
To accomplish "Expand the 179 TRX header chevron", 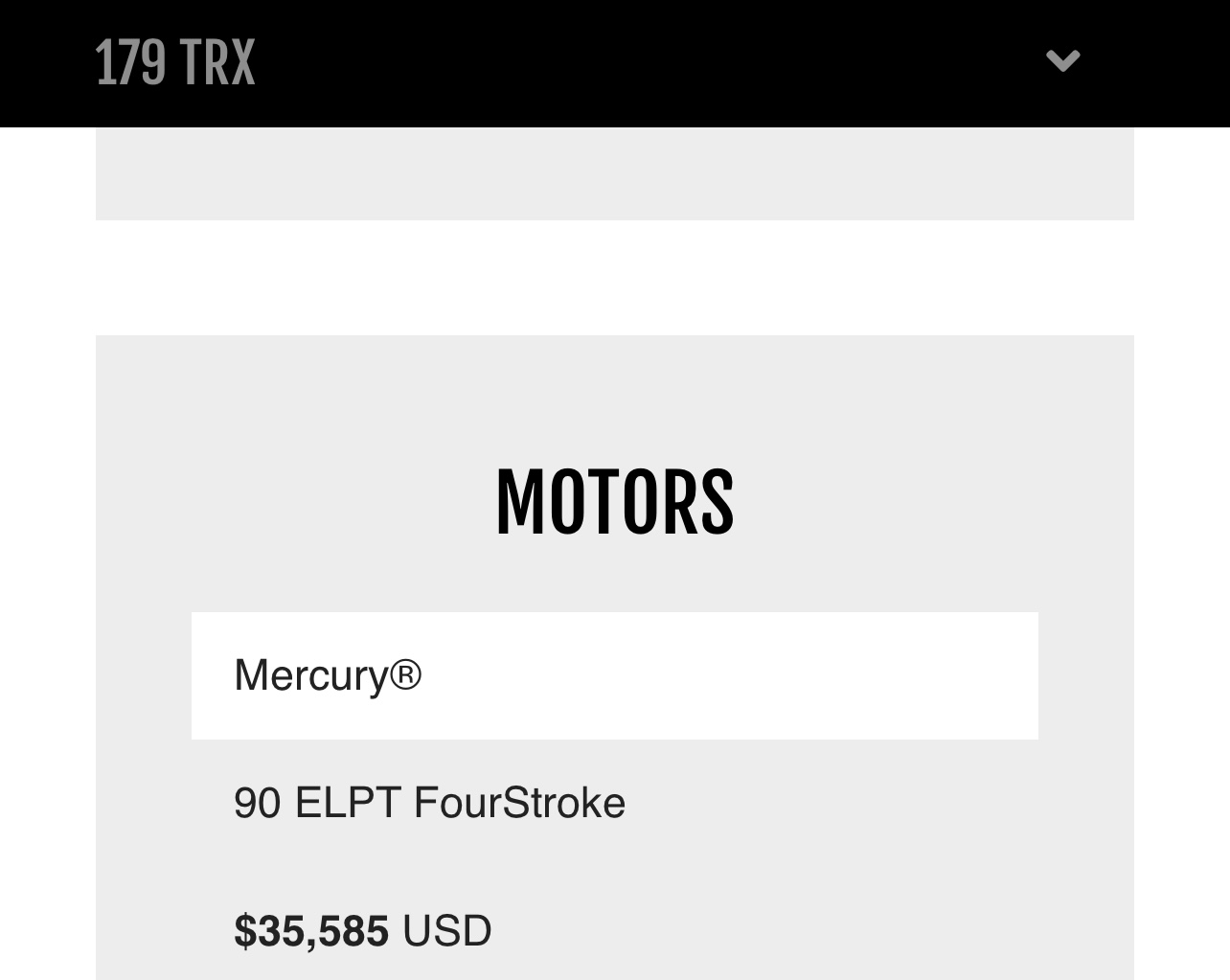I will 1062,61.
